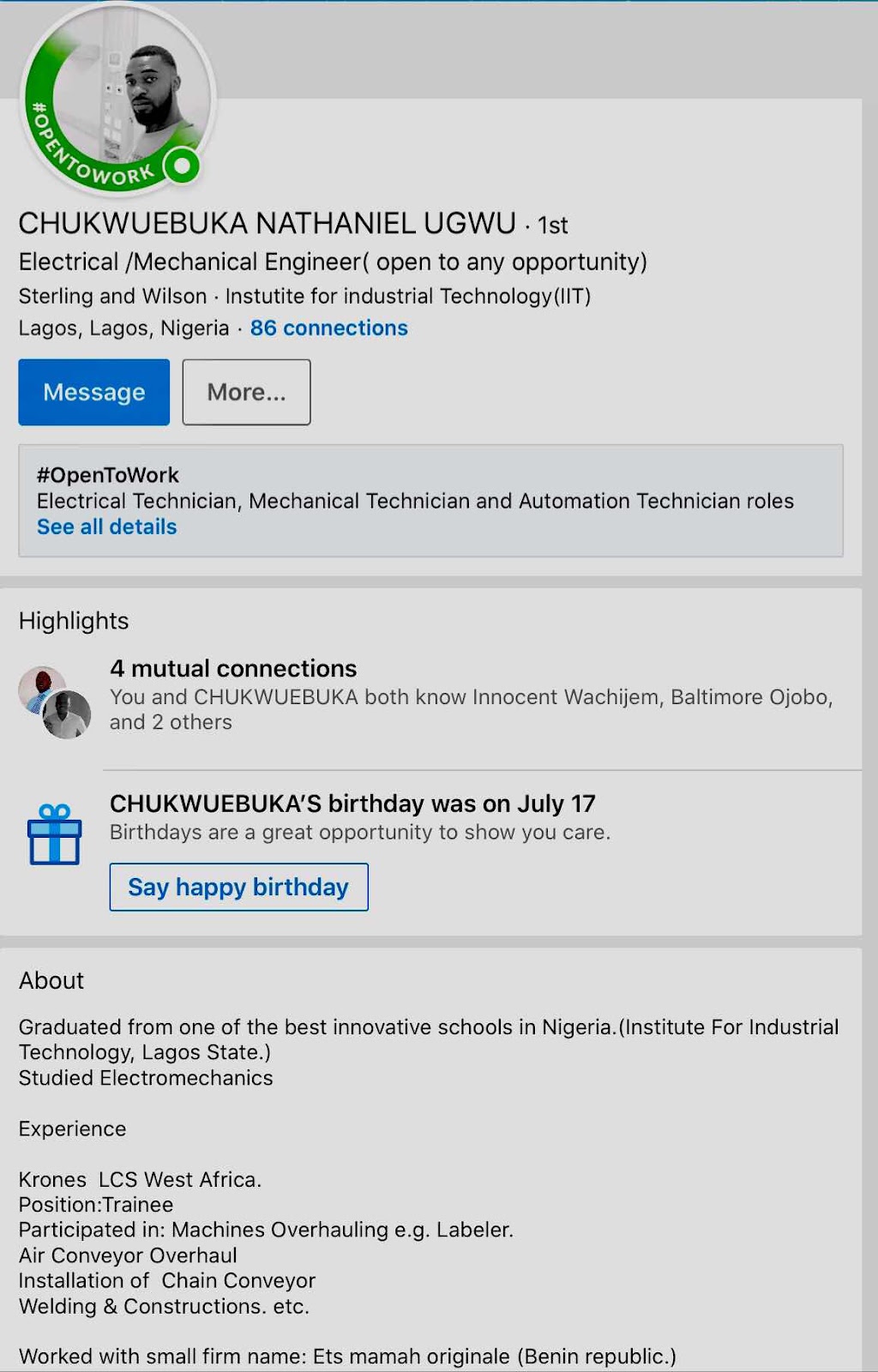Open the 86 connections link

(328, 328)
